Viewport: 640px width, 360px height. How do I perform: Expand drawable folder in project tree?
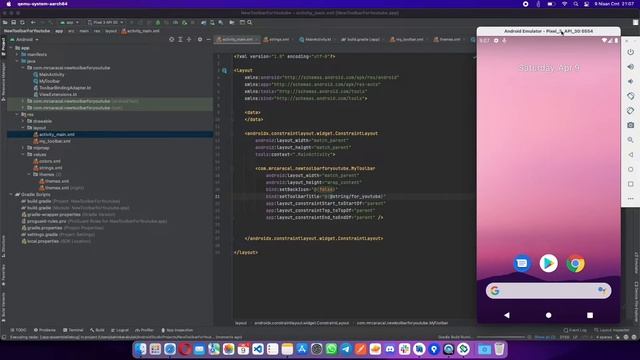coord(23,121)
